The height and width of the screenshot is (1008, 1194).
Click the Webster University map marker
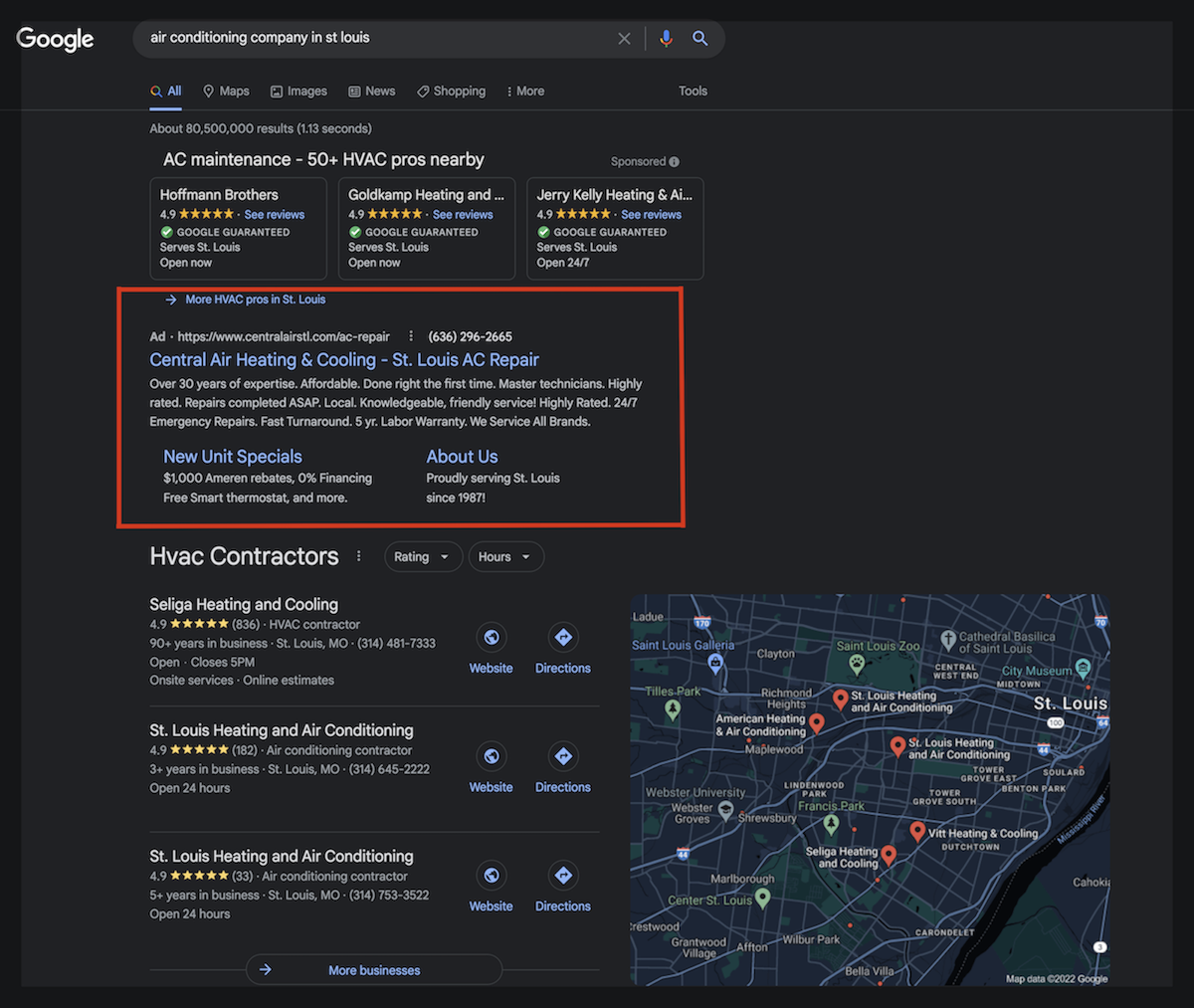click(725, 813)
